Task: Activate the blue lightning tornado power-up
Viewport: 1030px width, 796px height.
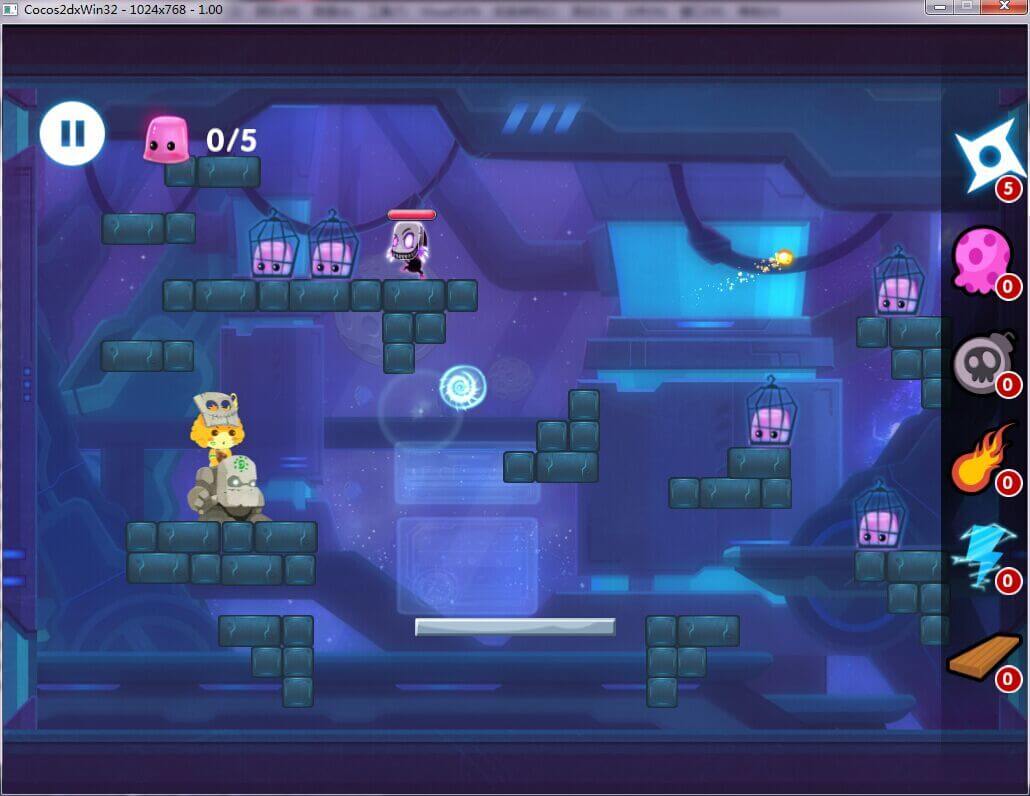Action: coord(981,553)
